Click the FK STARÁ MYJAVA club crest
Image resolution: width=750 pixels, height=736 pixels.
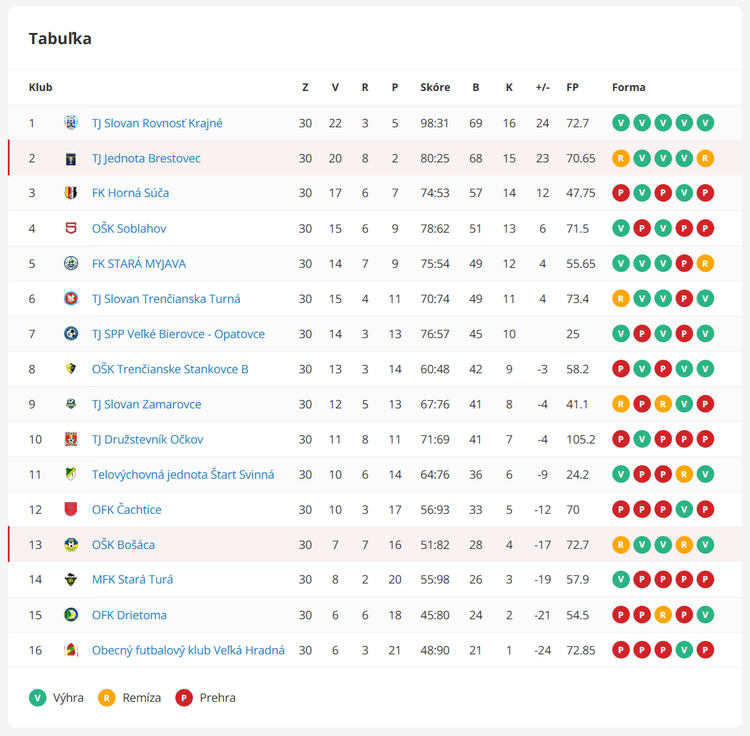[71, 263]
